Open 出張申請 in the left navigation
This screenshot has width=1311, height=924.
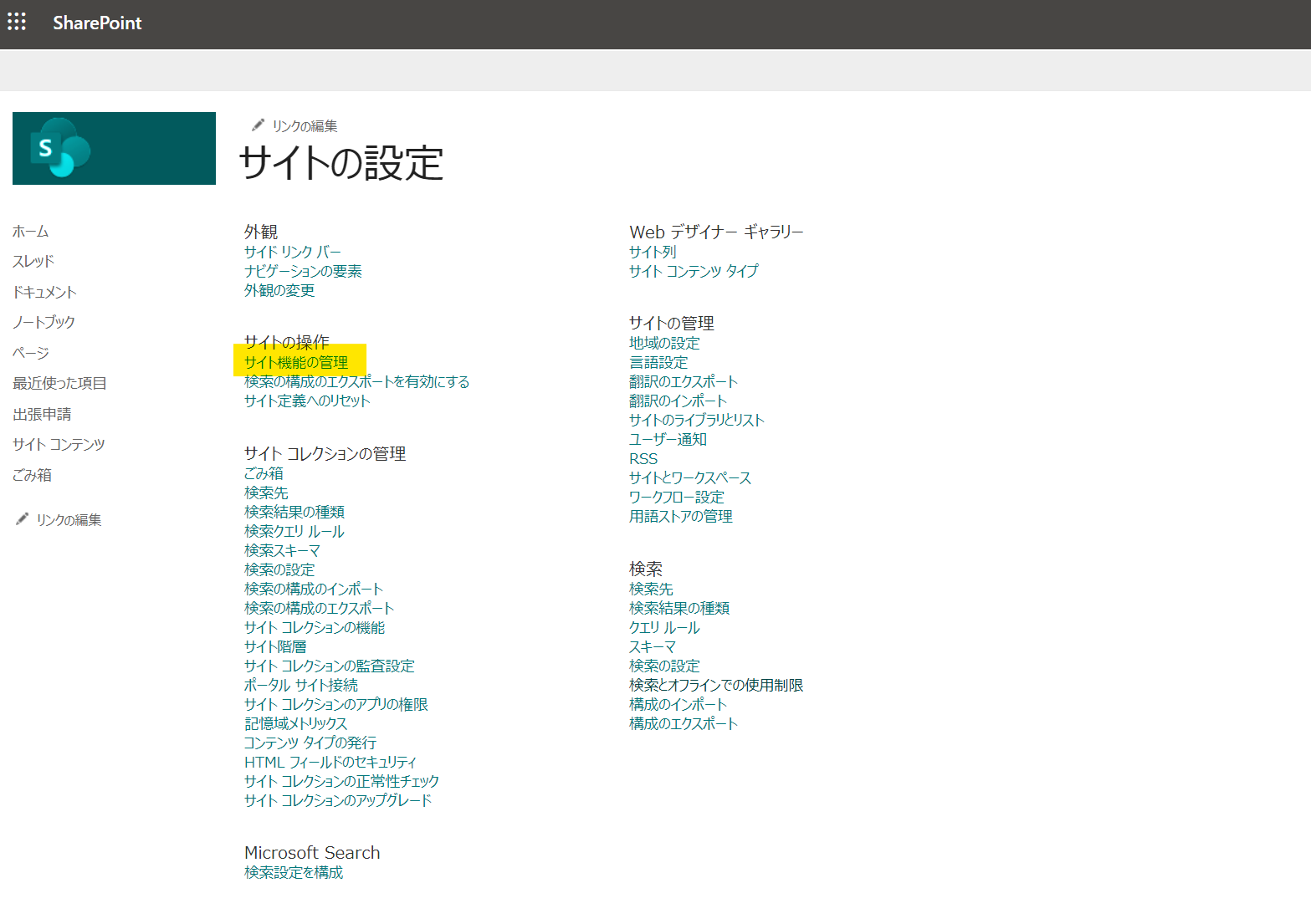pyautogui.click(x=42, y=414)
